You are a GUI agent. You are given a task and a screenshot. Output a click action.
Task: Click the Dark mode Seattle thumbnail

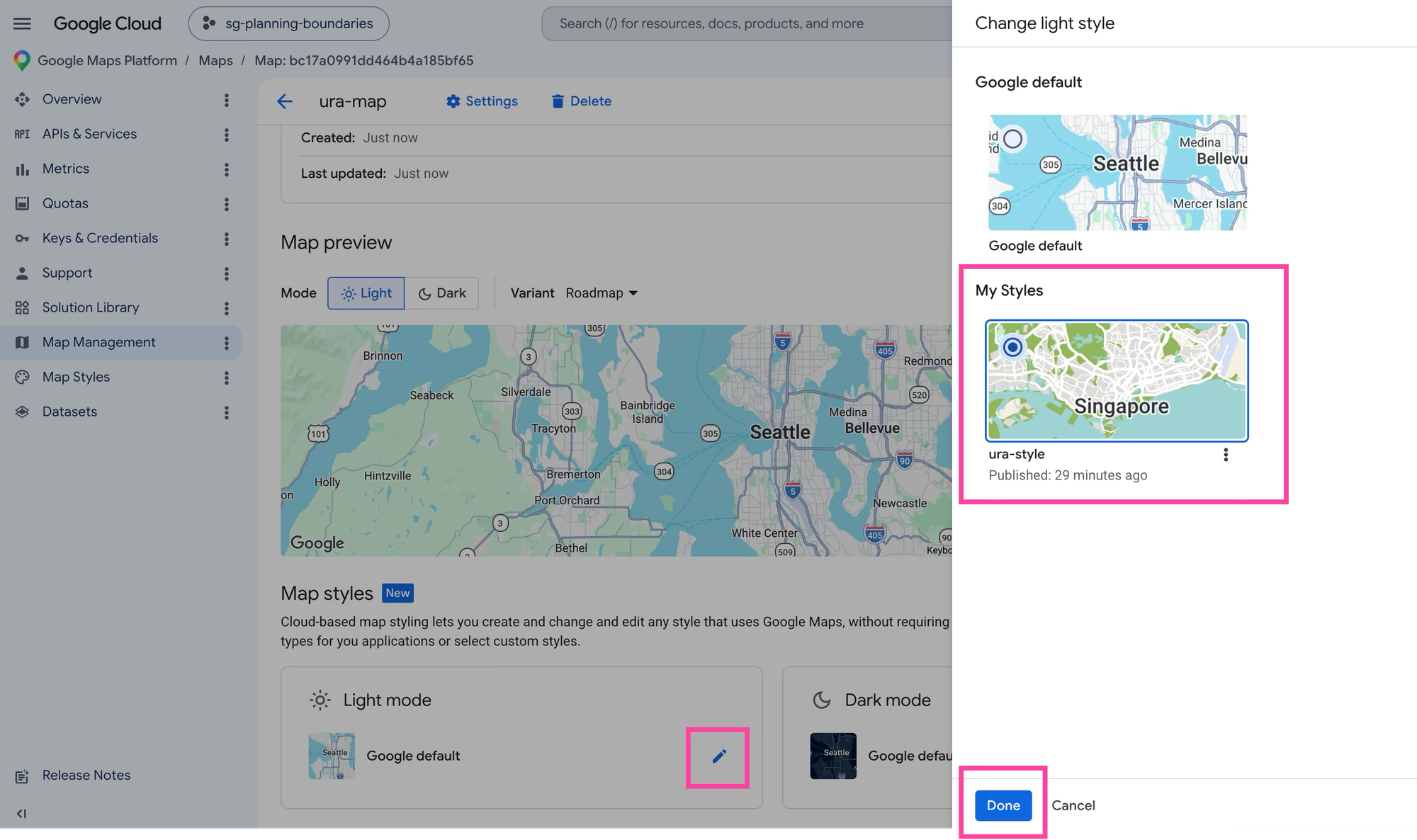pyautogui.click(x=833, y=756)
